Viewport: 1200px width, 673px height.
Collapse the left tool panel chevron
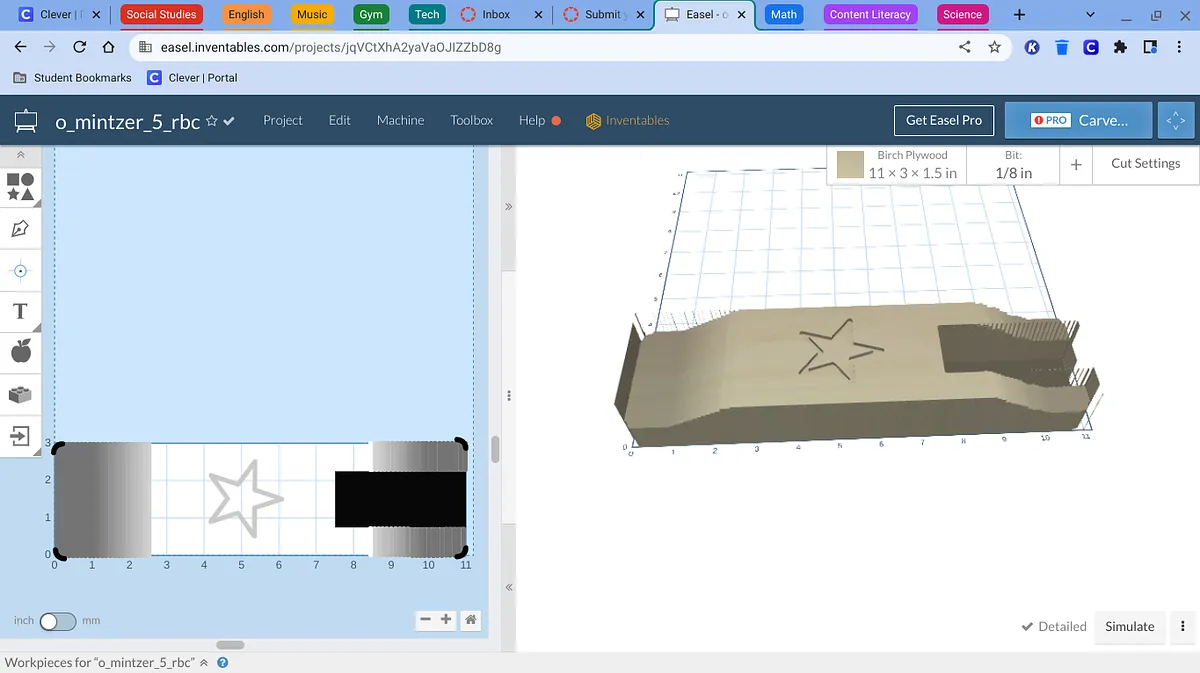20,156
